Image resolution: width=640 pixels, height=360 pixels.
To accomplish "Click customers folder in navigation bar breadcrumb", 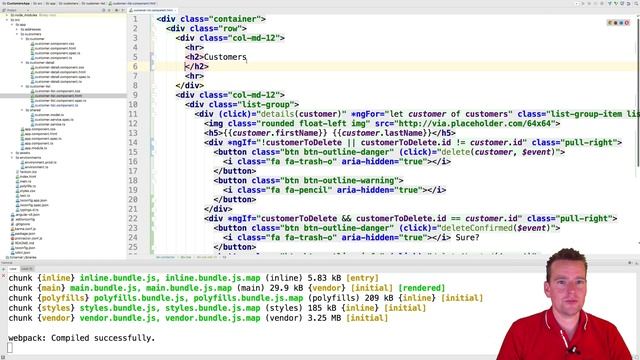I will (x=69, y=3).
